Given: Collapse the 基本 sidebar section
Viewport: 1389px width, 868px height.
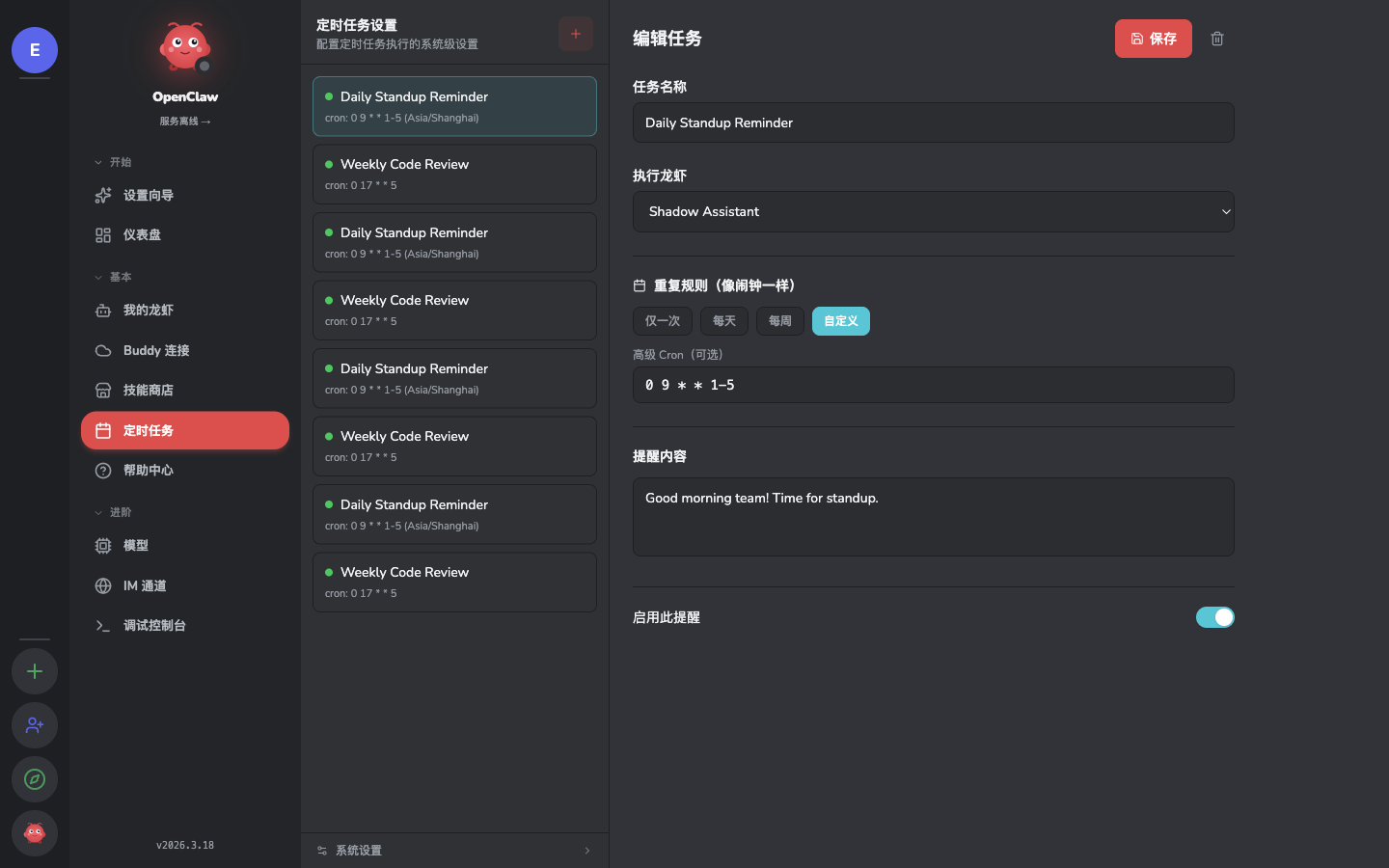Looking at the screenshot, I should point(116,277).
